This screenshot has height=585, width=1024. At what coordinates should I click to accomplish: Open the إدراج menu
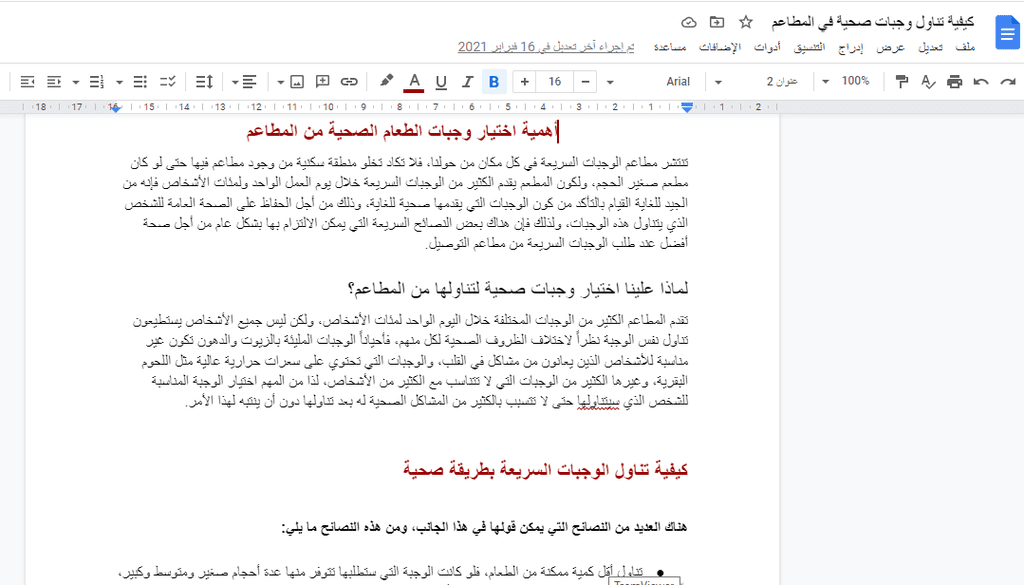[x=850, y=47]
